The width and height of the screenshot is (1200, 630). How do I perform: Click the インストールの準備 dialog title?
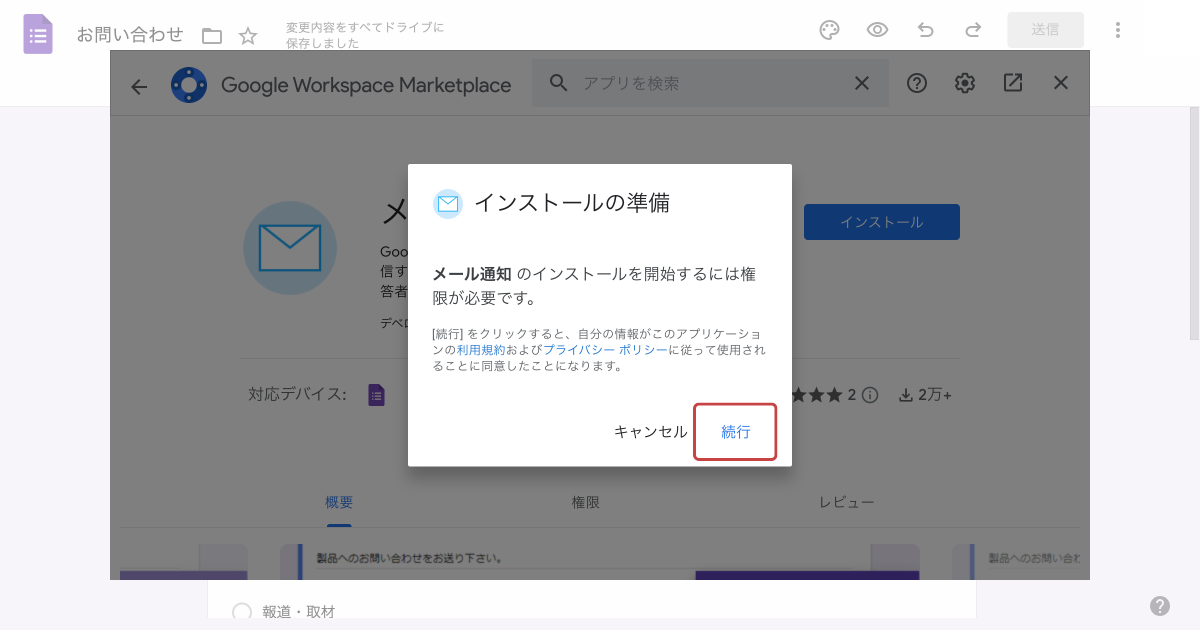572,204
